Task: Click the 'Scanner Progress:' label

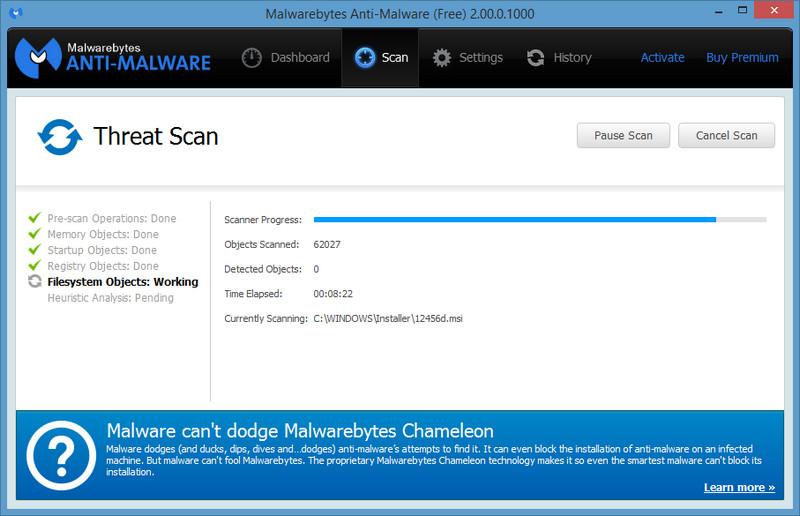Action: coord(263,220)
